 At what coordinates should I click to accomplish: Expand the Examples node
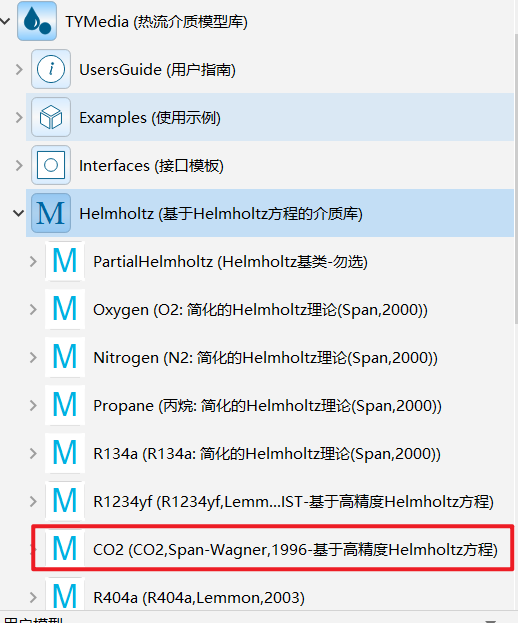point(19,117)
